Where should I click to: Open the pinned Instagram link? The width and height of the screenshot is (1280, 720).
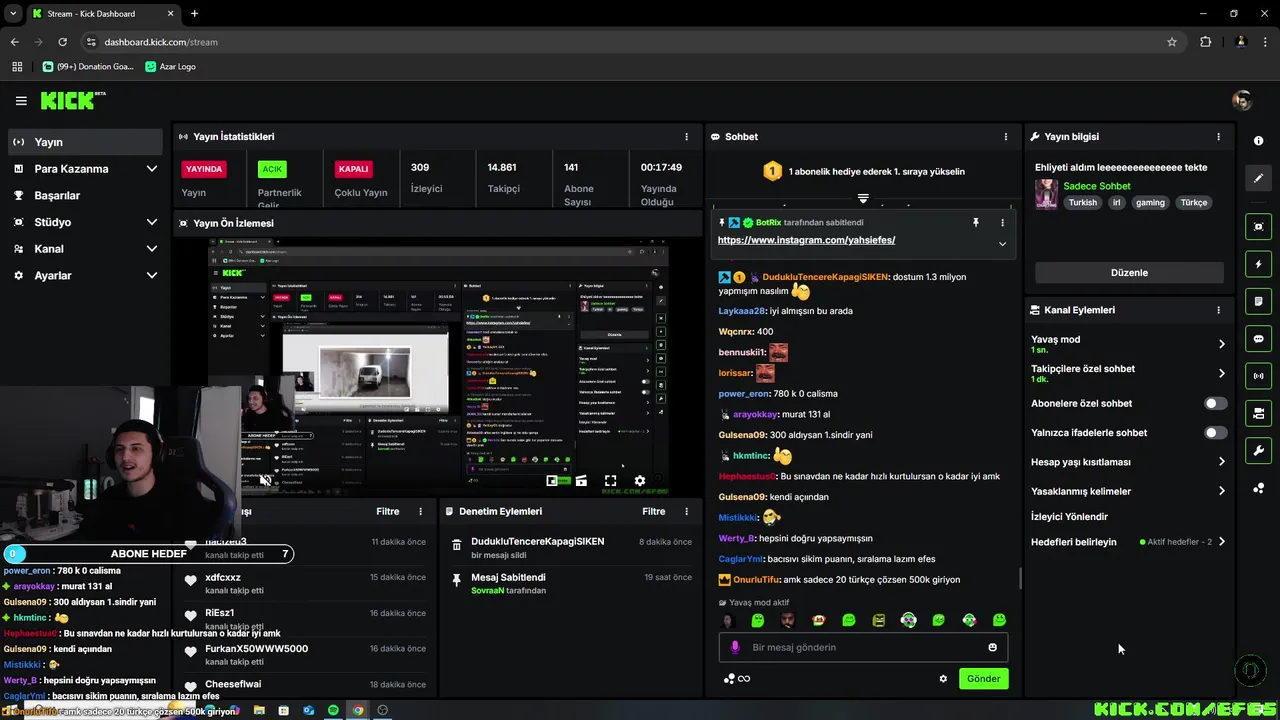[x=806, y=240]
